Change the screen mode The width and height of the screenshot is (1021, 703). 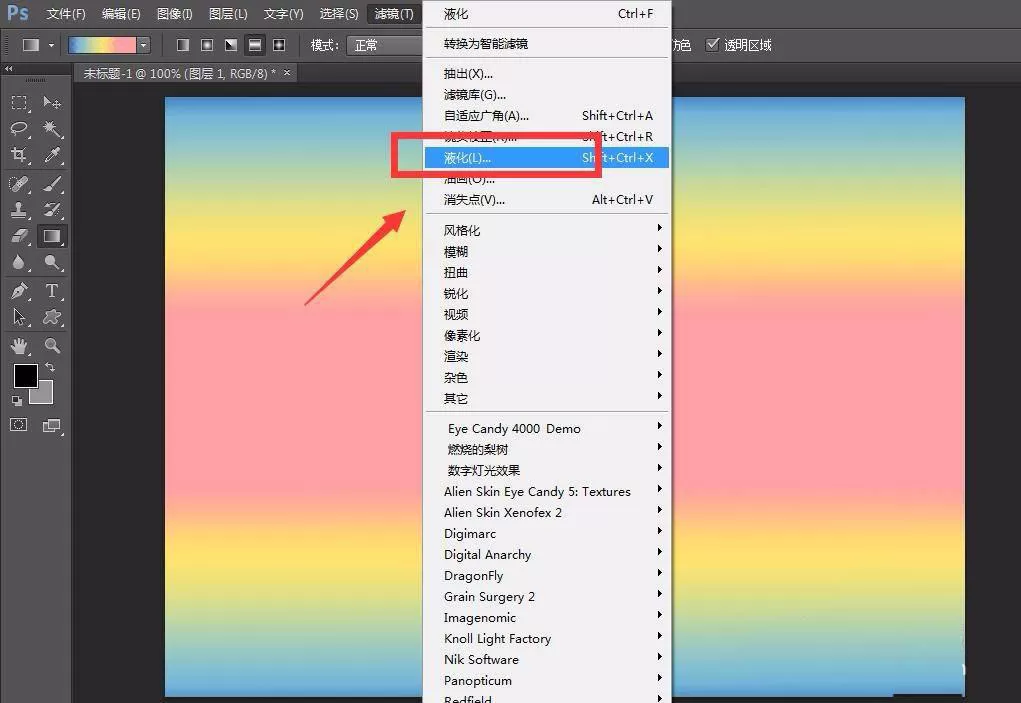(51, 426)
